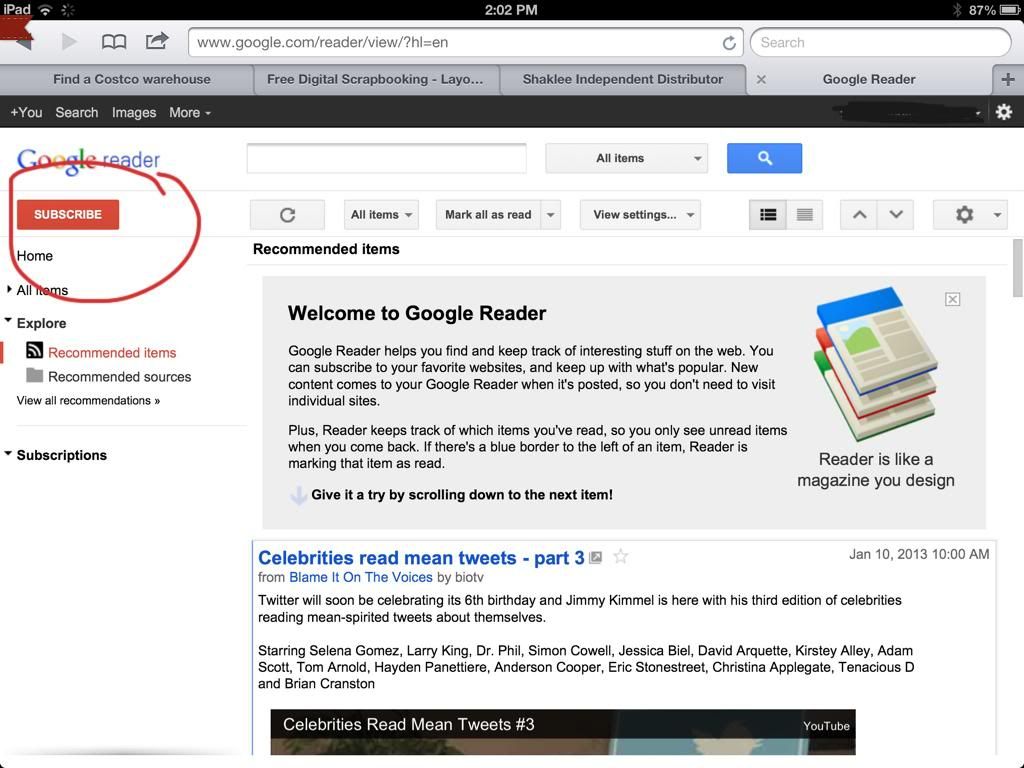The width and height of the screenshot is (1024, 768).
Task: Select Recommended sources in sidebar
Action: point(120,377)
